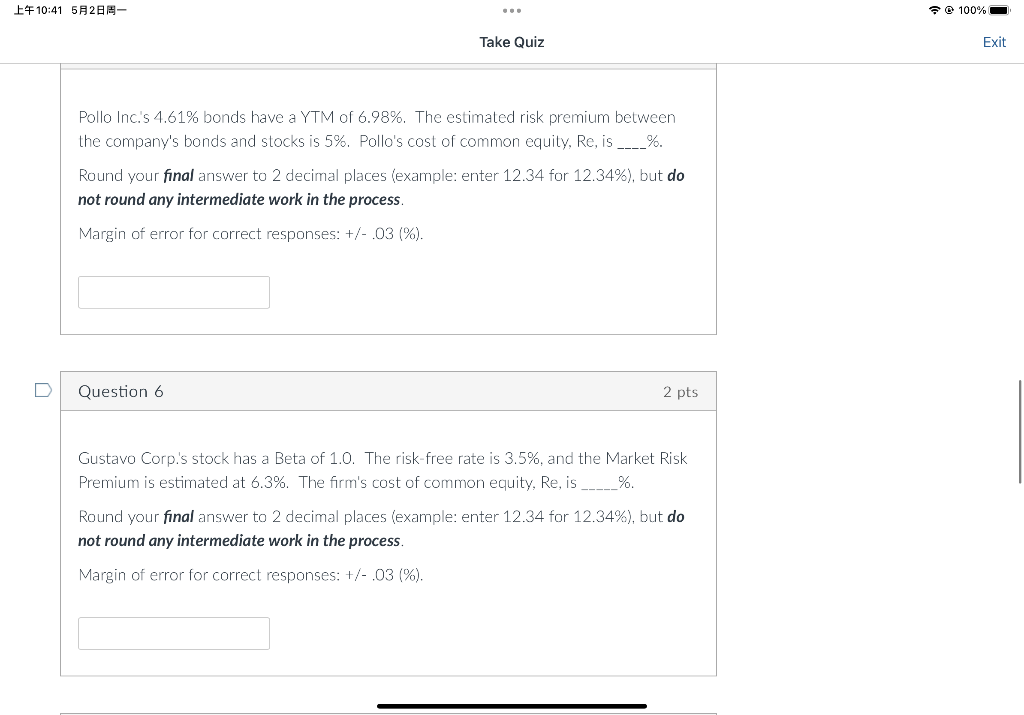Tap the home indicator bar
This screenshot has height=715, width=1024.
pyautogui.click(x=512, y=706)
